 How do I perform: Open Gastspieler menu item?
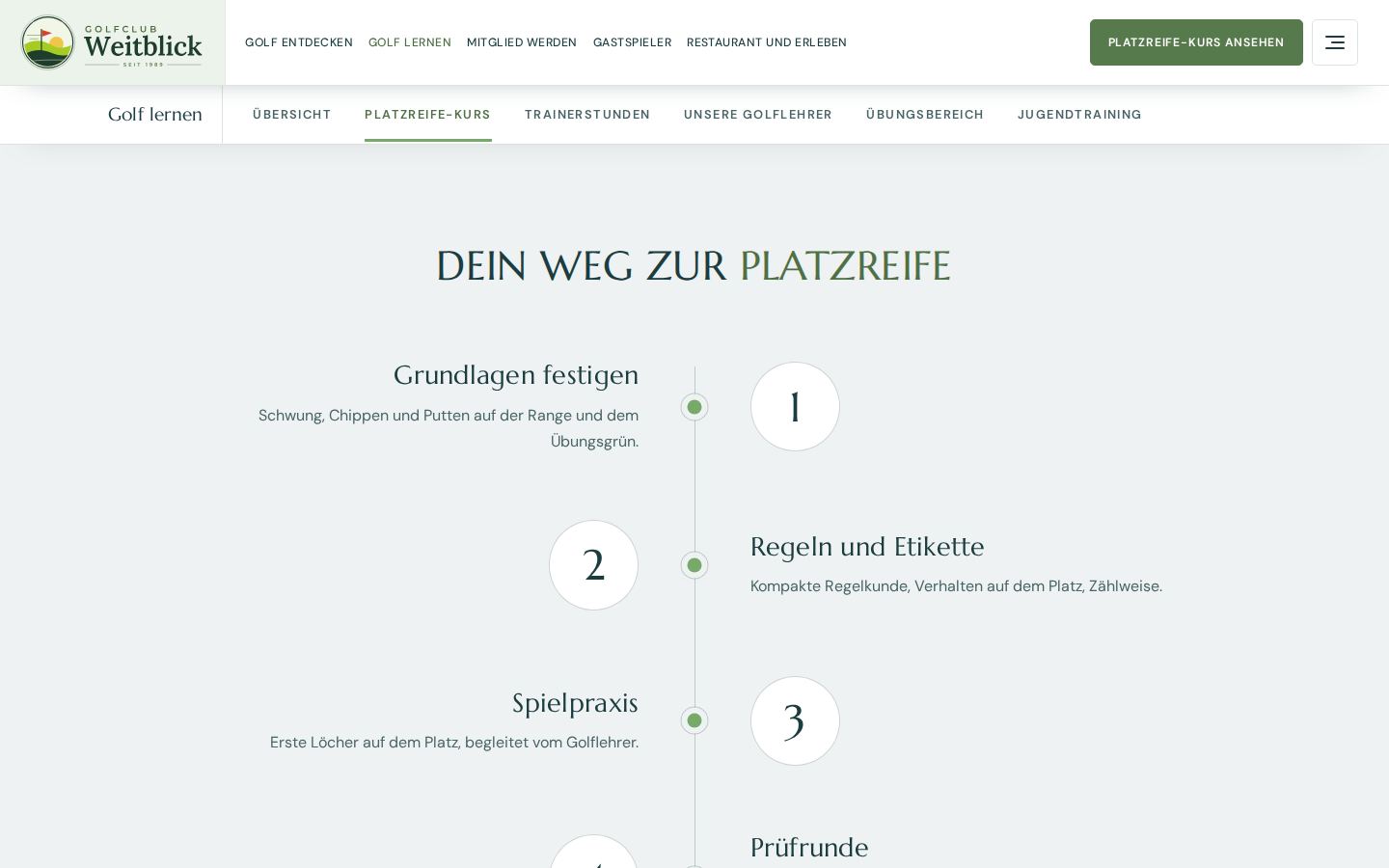point(632,42)
